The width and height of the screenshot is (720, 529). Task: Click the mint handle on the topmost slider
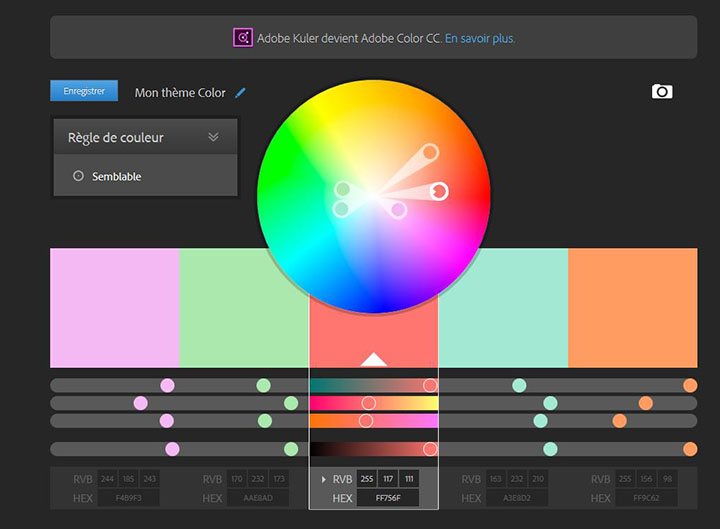(519, 385)
